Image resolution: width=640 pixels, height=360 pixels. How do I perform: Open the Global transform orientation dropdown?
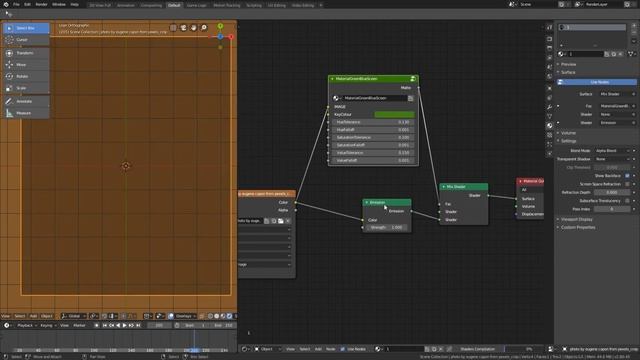73,316
